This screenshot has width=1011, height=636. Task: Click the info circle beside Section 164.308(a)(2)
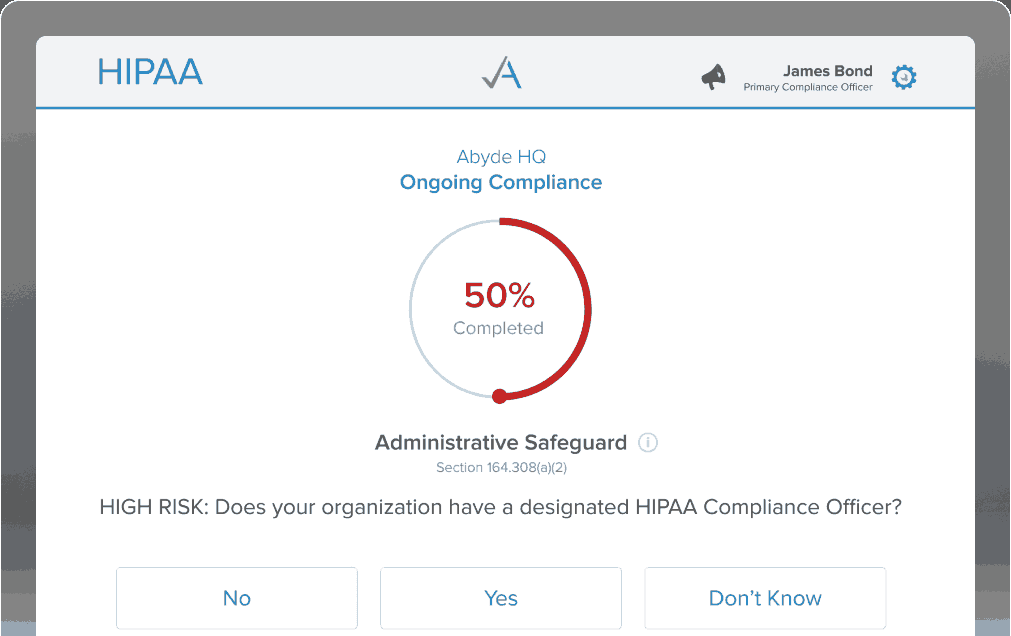point(647,442)
